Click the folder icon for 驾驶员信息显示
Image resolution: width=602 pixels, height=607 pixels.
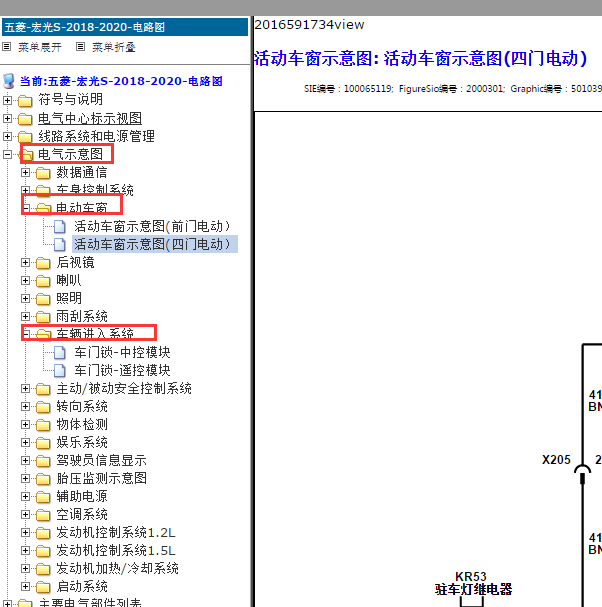pyautogui.click(x=43, y=461)
